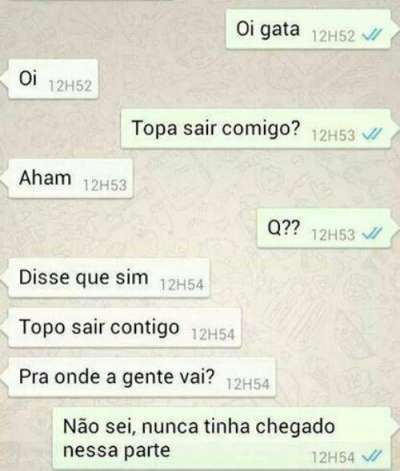Select the 'Aham' reply bubble
The height and width of the screenshot is (471, 400).
click(70, 178)
